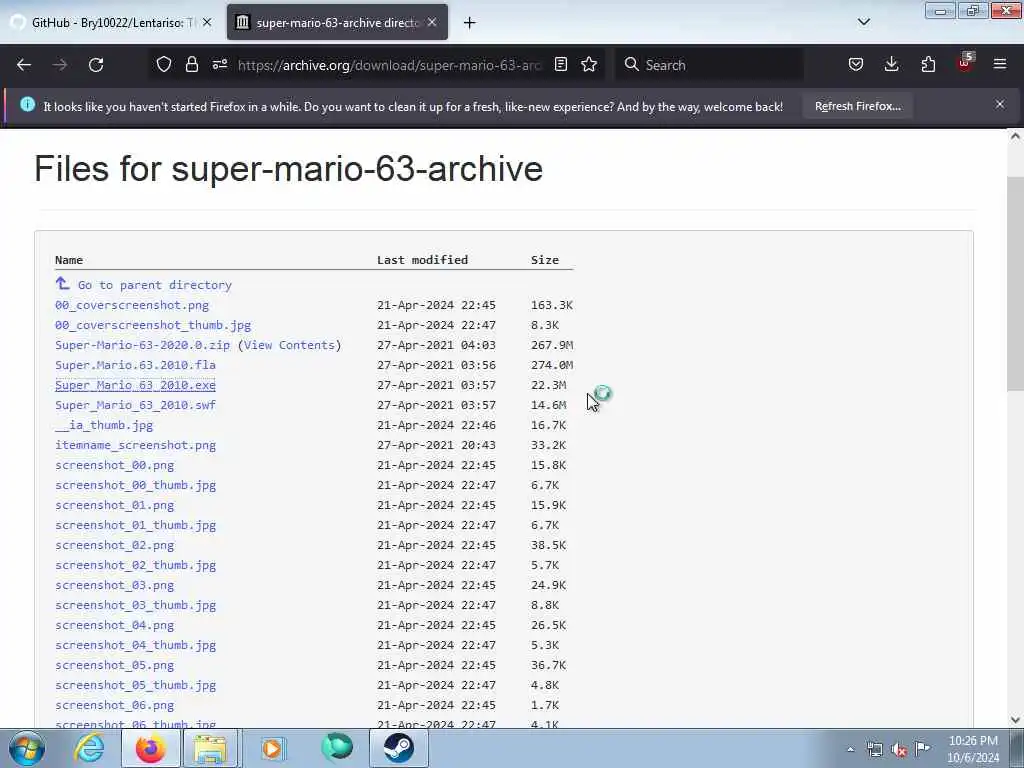Click the vertical scrollbar thumb
The width and height of the screenshot is (1024, 768).
(x=1015, y=284)
